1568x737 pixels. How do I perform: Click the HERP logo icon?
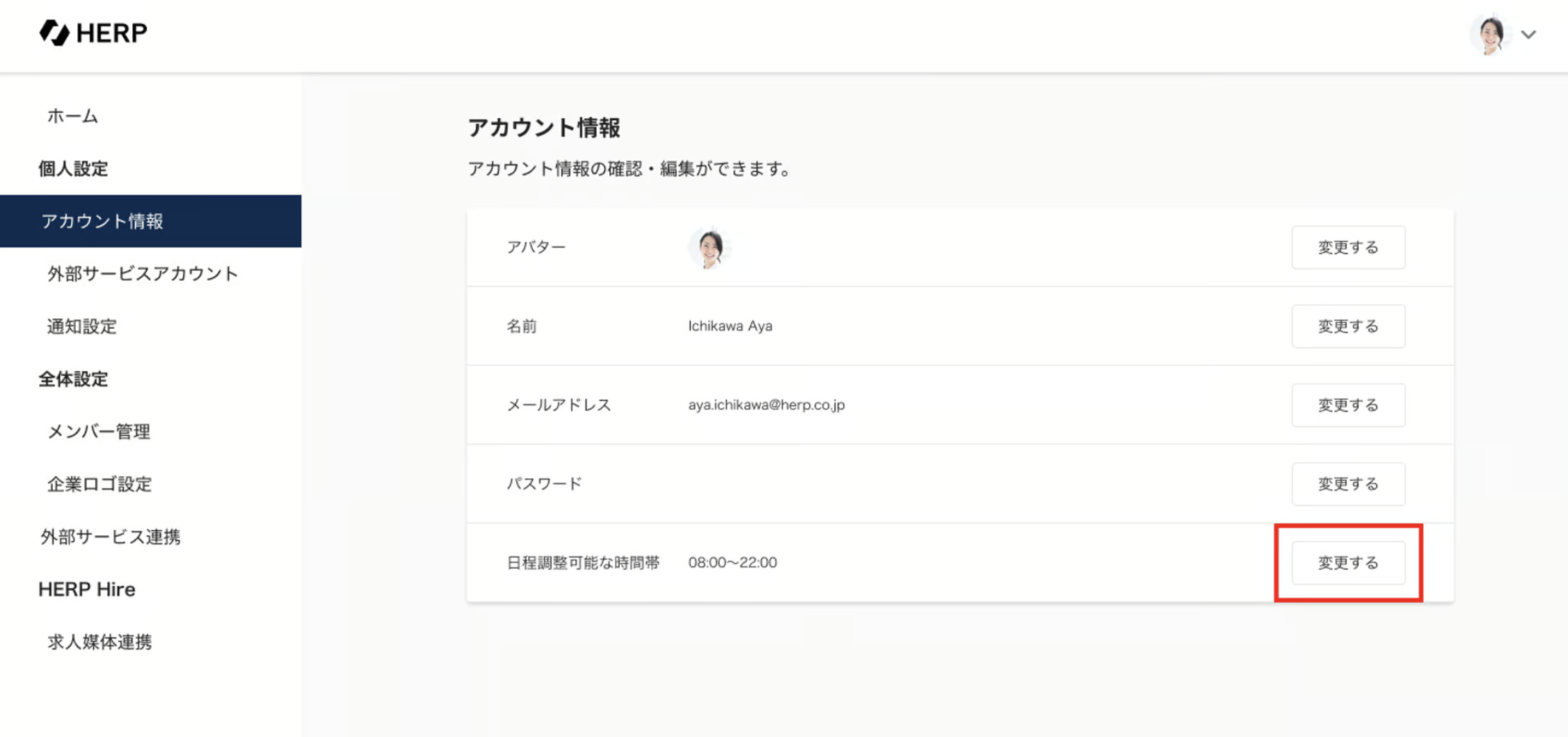coord(54,33)
